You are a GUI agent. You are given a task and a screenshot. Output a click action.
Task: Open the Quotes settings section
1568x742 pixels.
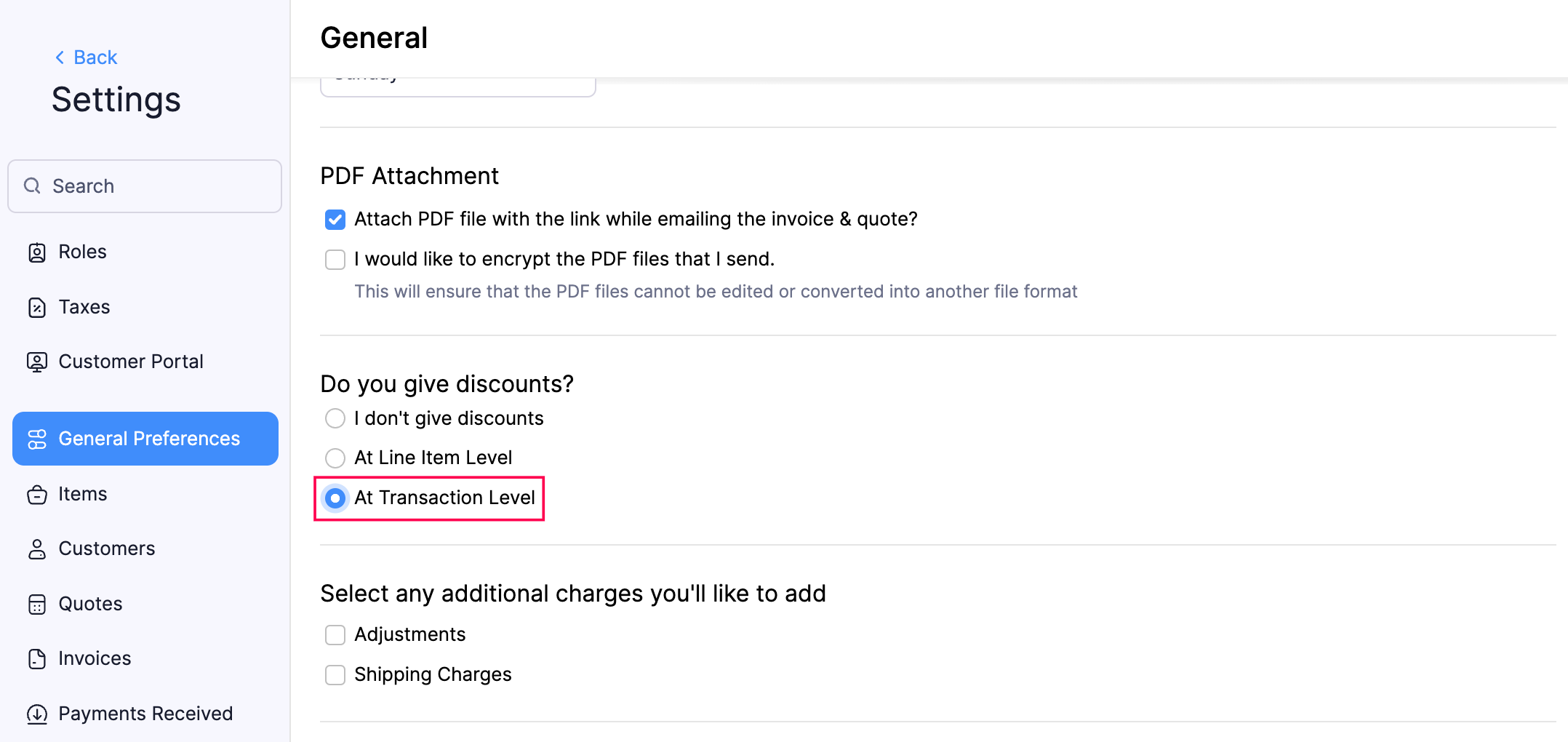89,604
